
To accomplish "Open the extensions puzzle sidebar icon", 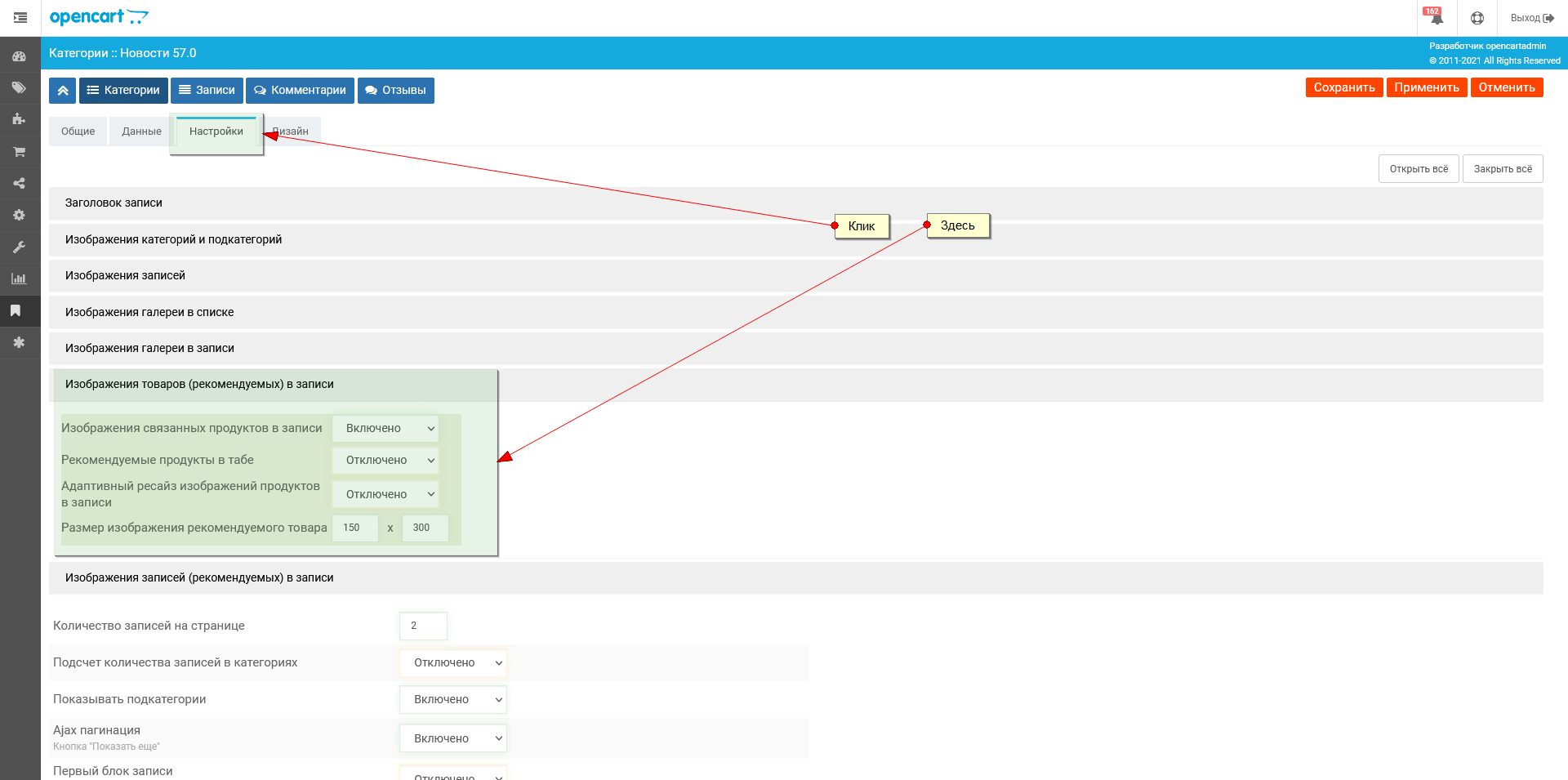I will [x=19, y=119].
